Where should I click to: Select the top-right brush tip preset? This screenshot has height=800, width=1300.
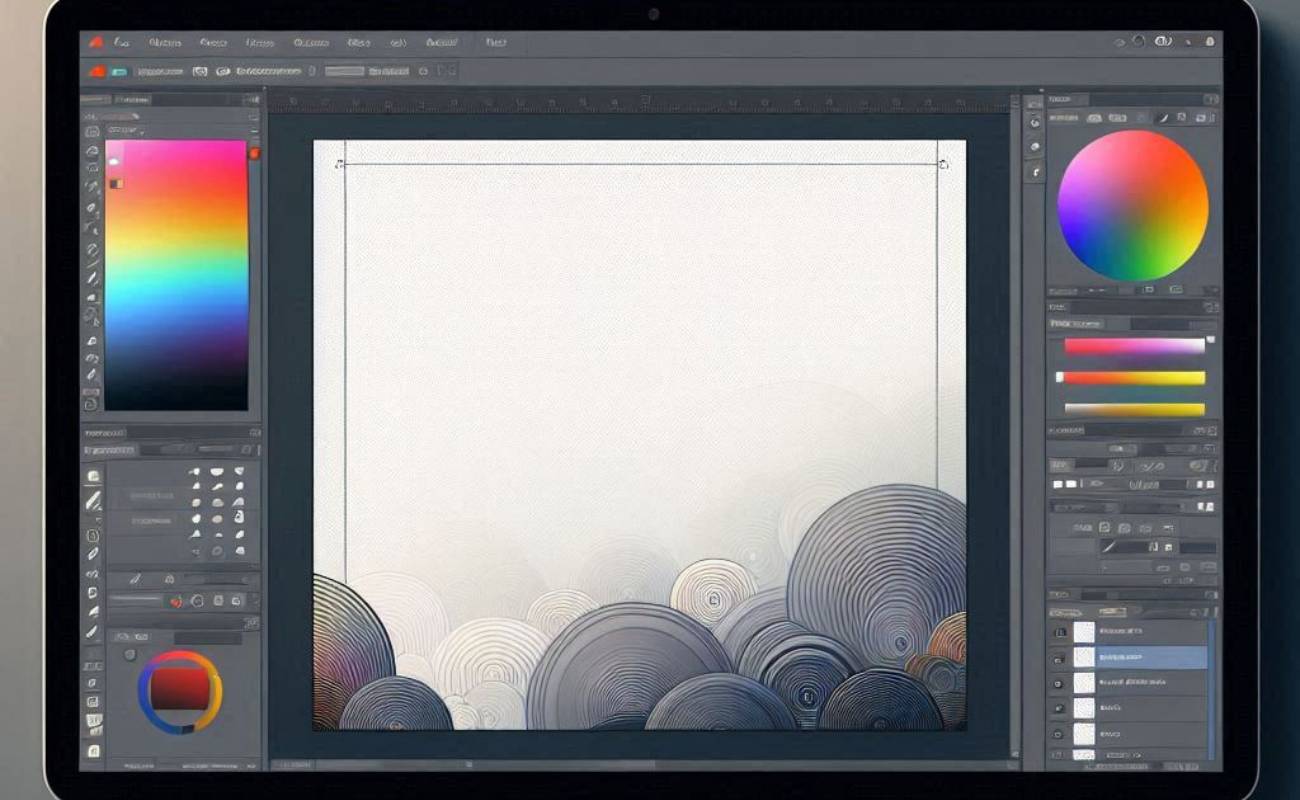[239, 471]
